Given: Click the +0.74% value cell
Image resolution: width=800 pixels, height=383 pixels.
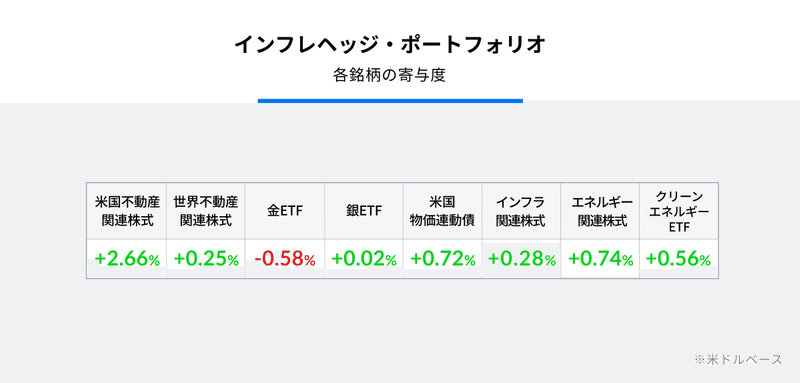Looking at the screenshot, I should (600, 259).
